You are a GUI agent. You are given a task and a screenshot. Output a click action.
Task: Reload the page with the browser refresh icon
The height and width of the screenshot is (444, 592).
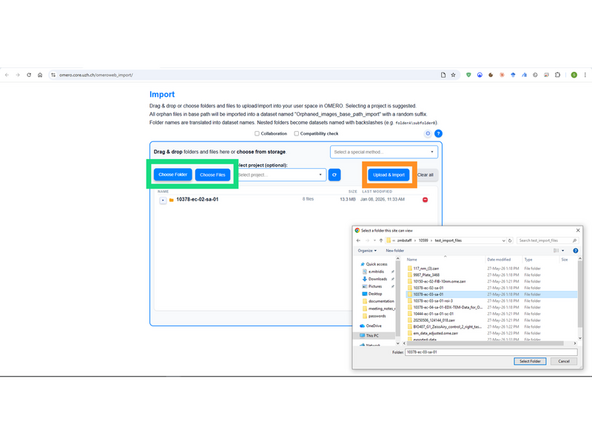coord(29,75)
